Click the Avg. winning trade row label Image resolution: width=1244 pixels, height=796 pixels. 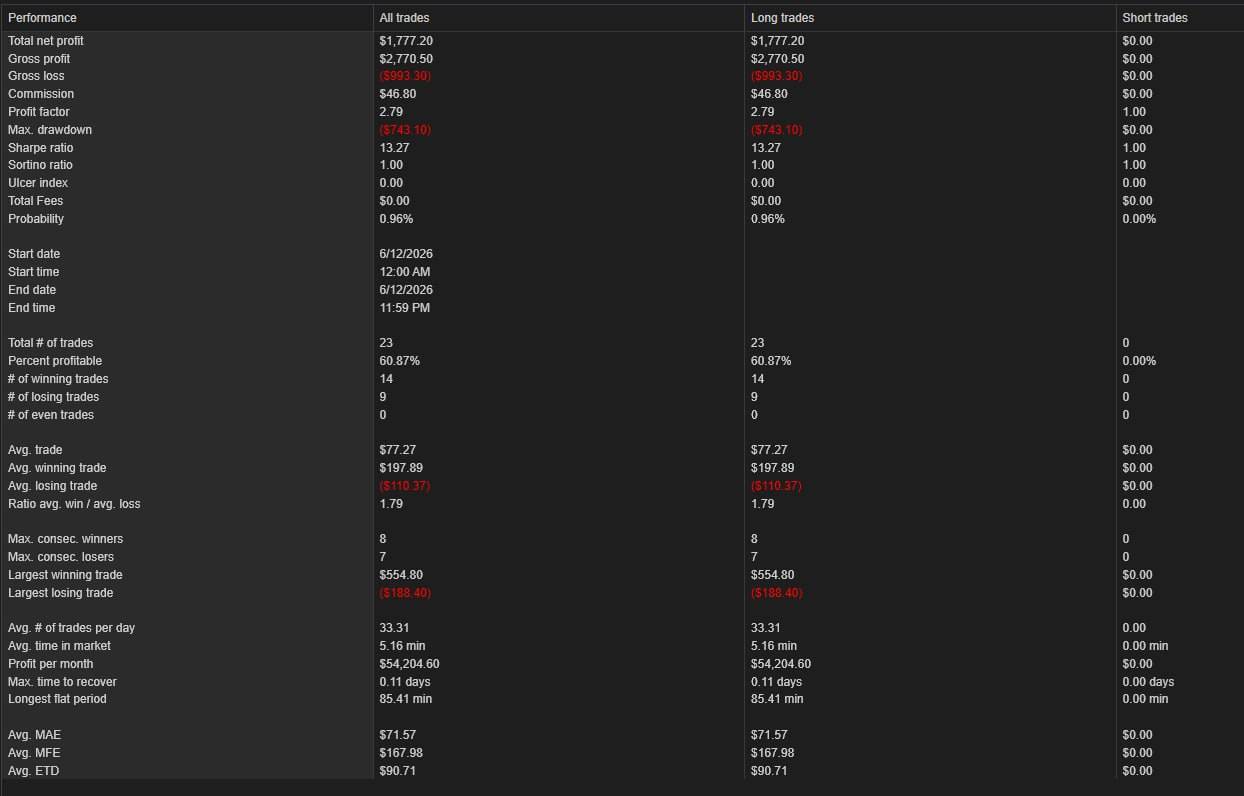tap(57, 468)
